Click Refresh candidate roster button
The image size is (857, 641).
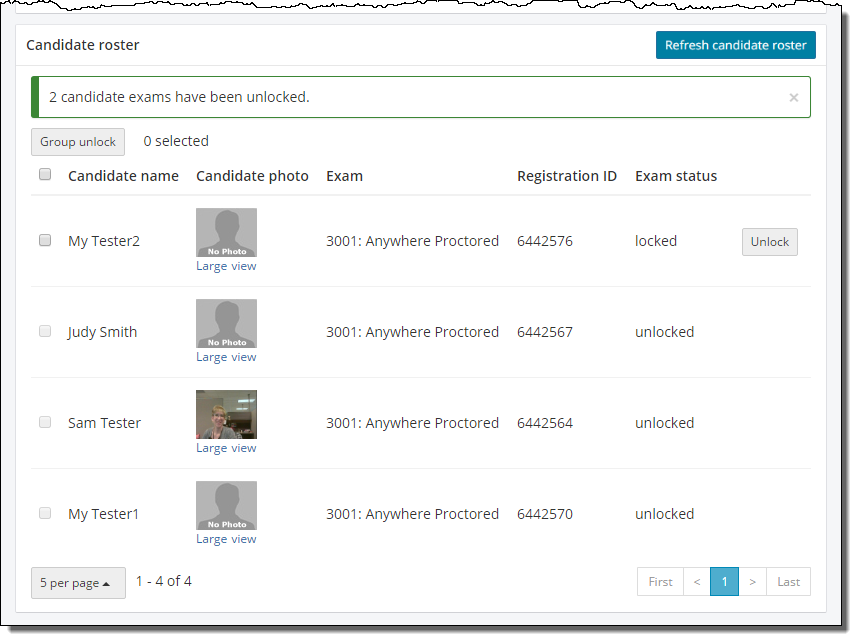pos(735,45)
